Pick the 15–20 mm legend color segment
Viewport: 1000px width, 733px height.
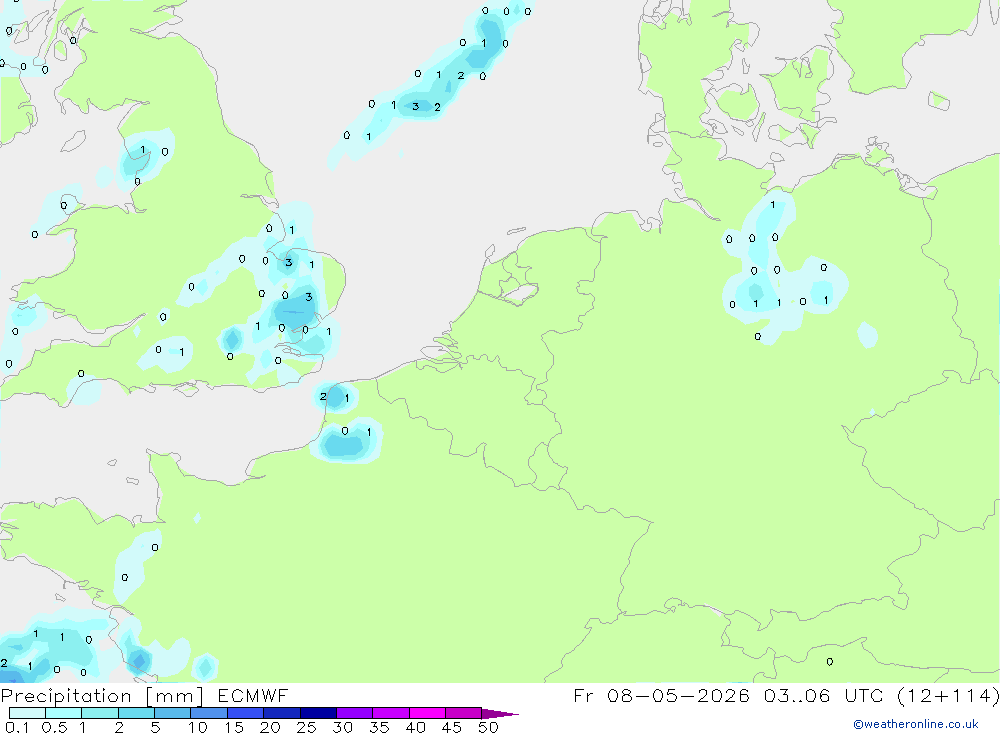click(x=246, y=713)
